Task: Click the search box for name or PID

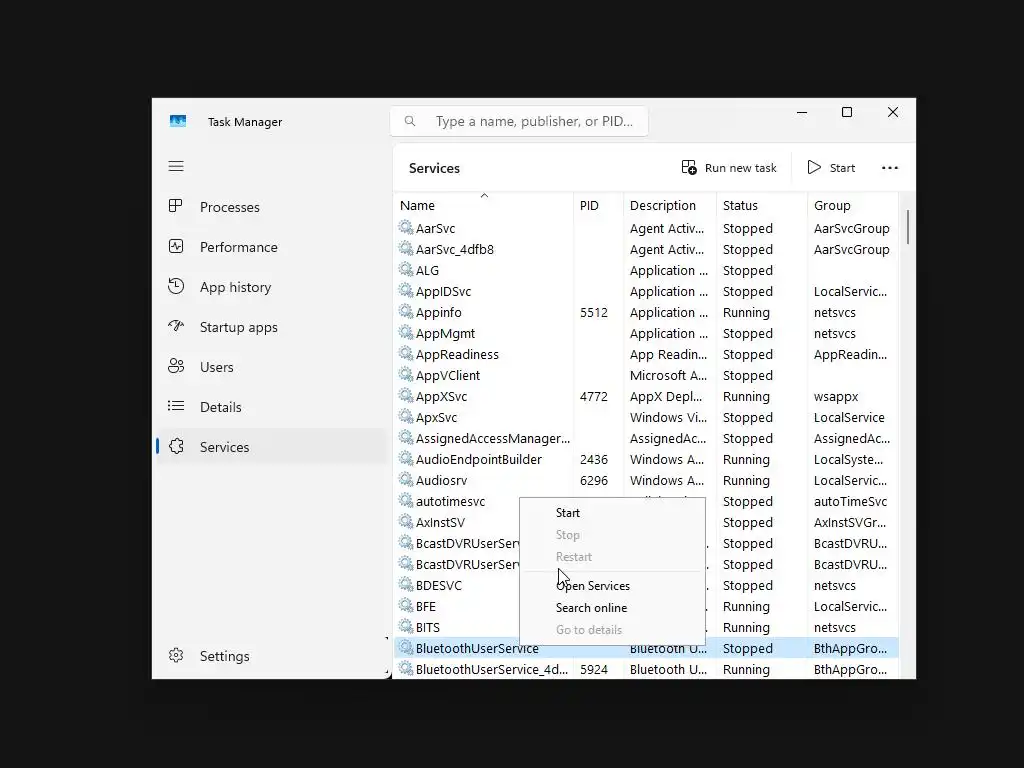Action: pyautogui.click(x=519, y=121)
